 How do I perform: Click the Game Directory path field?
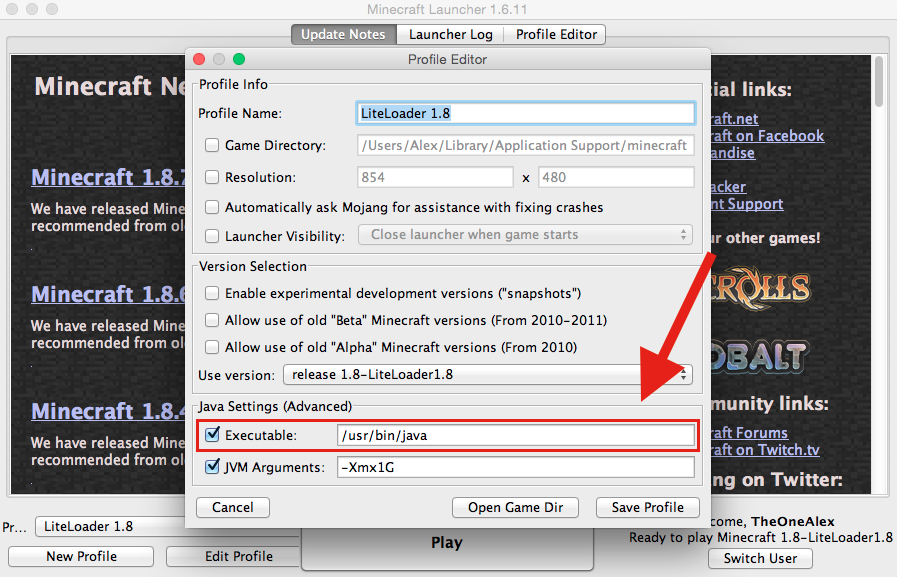(x=525, y=145)
